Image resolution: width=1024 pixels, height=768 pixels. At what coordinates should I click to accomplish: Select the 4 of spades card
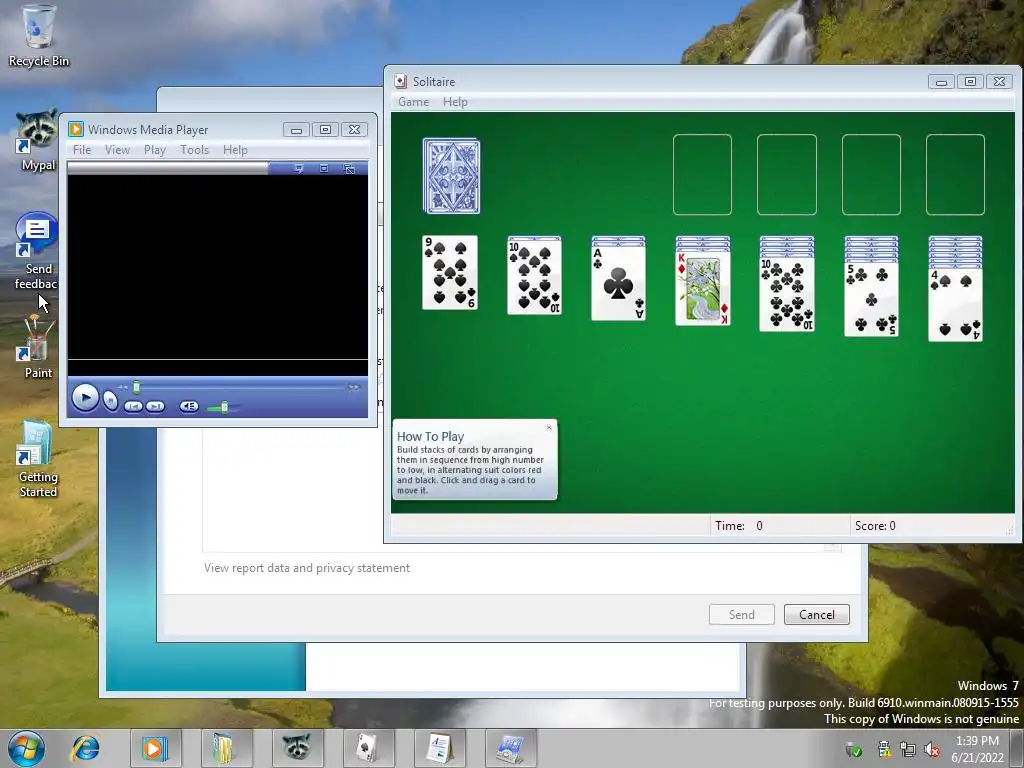(x=955, y=305)
